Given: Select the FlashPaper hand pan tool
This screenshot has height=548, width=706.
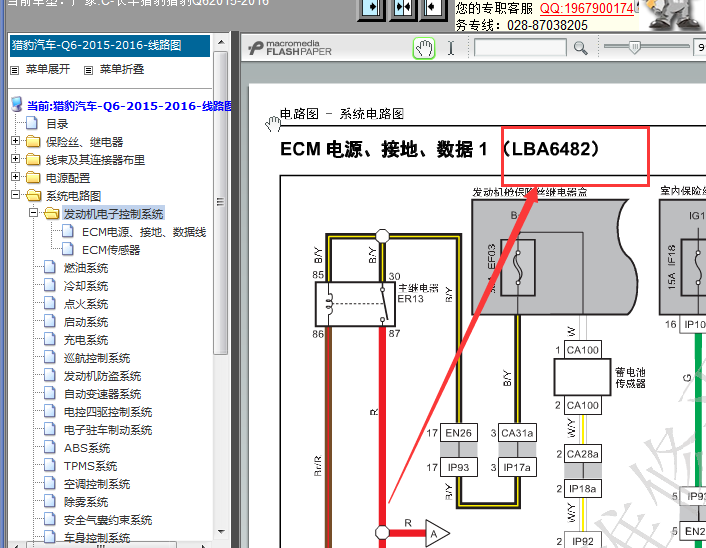Looking at the screenshot, I should (x=424, y=48).
